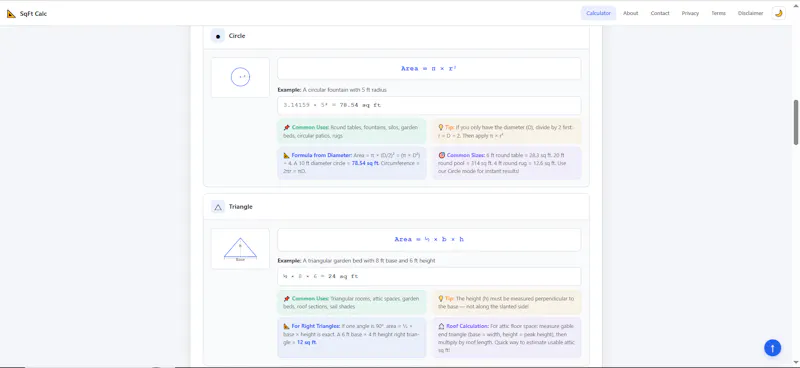Click the ruler icon by Formula from Diameter
The width and height of the screenshot is (800, 368).
coord(287,155)
